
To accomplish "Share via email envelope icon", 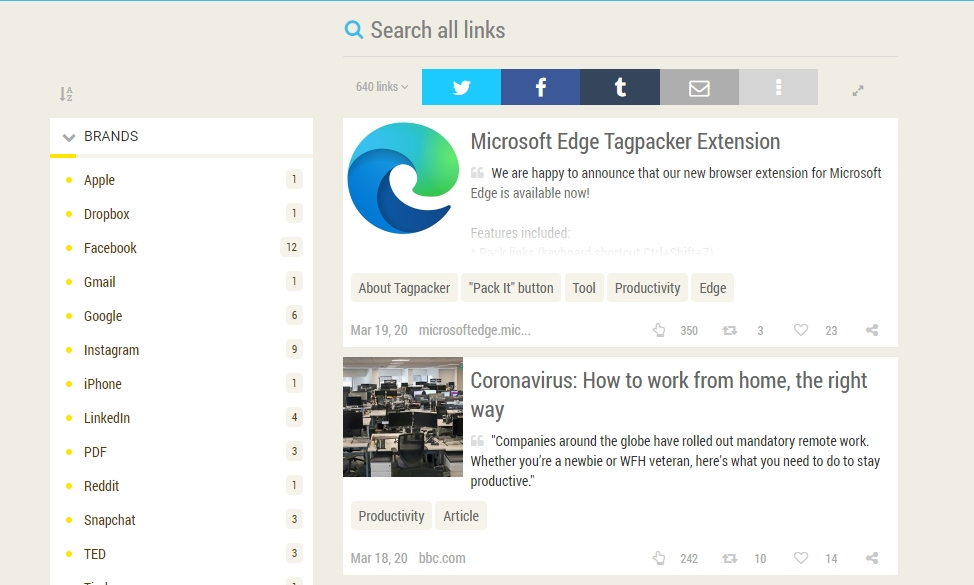I will [x=699, y=87].
